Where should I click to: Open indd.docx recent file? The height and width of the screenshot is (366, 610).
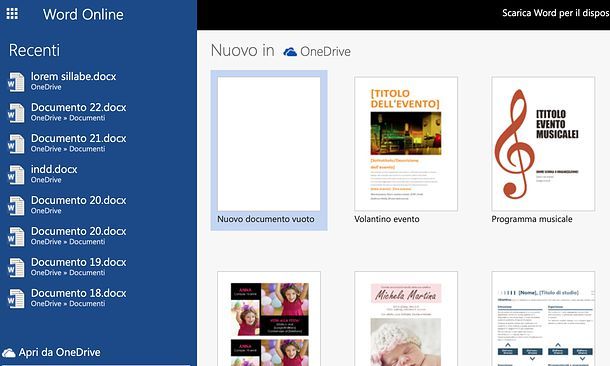coord(54,169)
